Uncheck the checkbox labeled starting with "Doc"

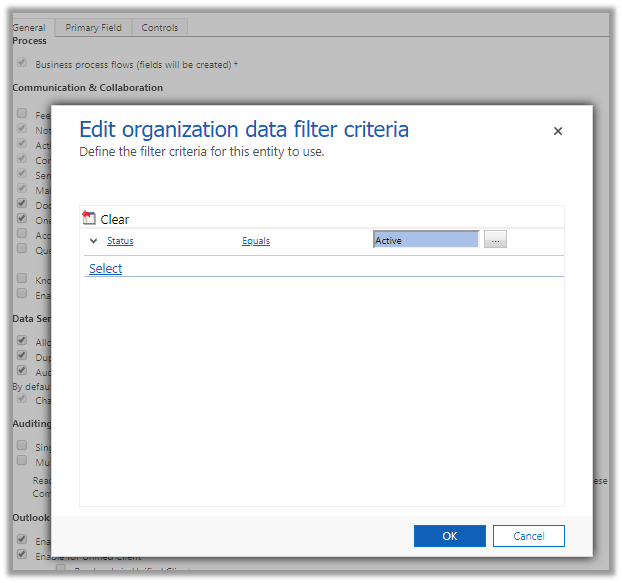click(x=22, y=204)
